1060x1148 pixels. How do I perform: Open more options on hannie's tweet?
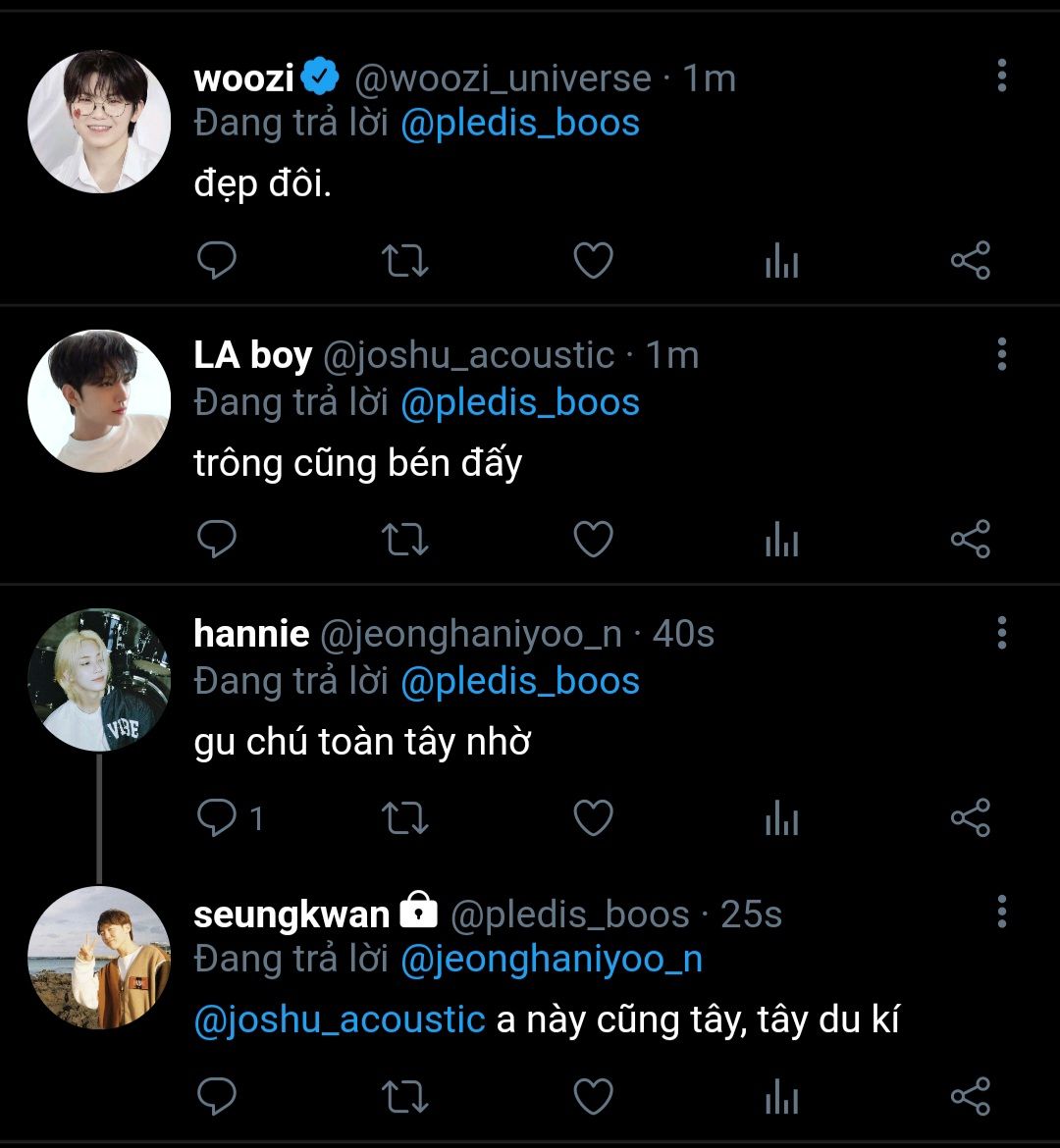coord(1001,633)
